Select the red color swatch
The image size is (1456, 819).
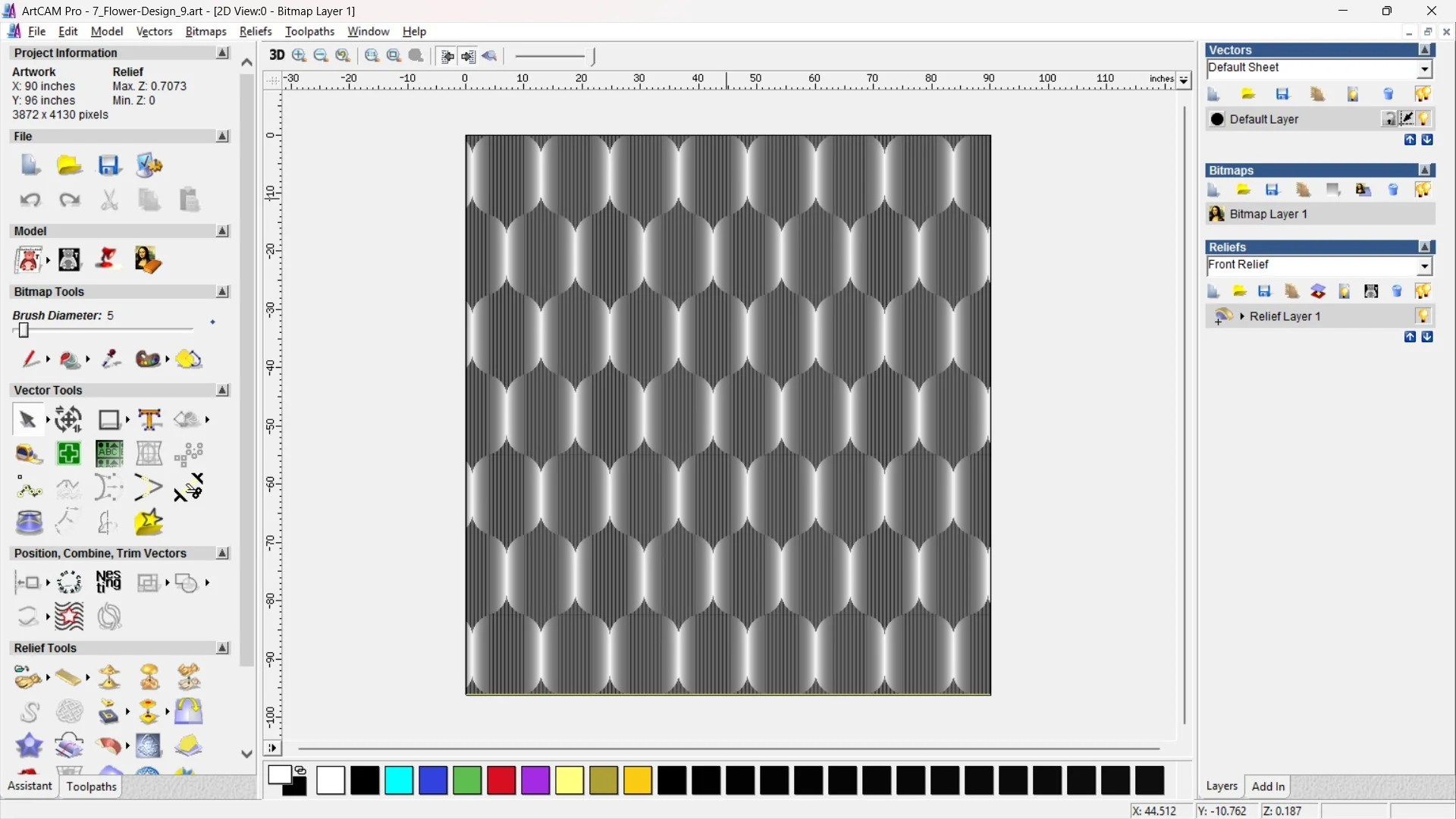click(x=500, y=780)
